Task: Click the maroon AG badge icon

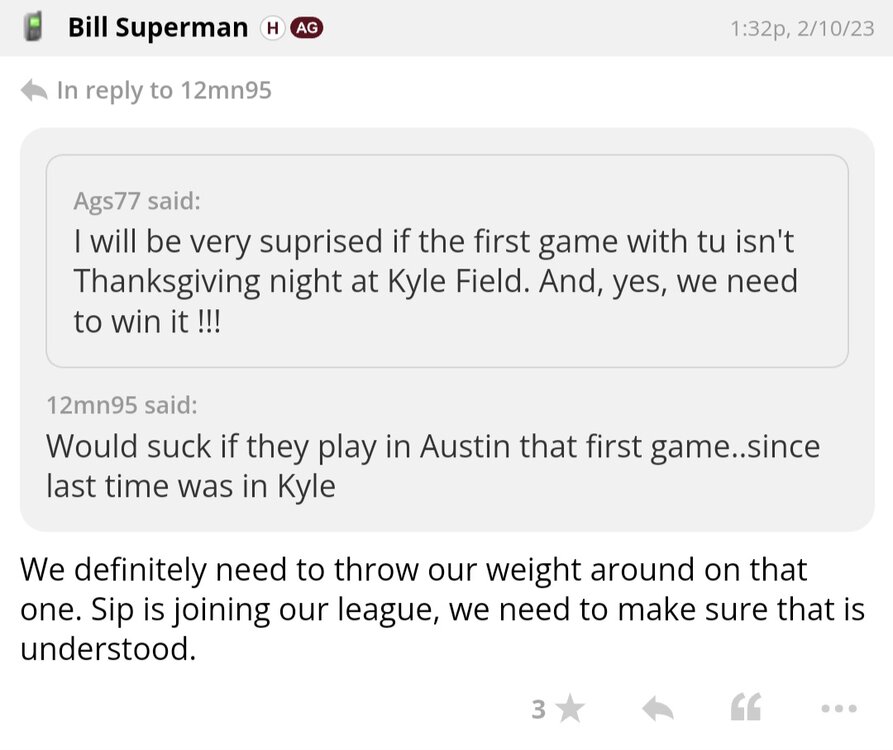Action: pyautogui.click(x=306, y=29)
